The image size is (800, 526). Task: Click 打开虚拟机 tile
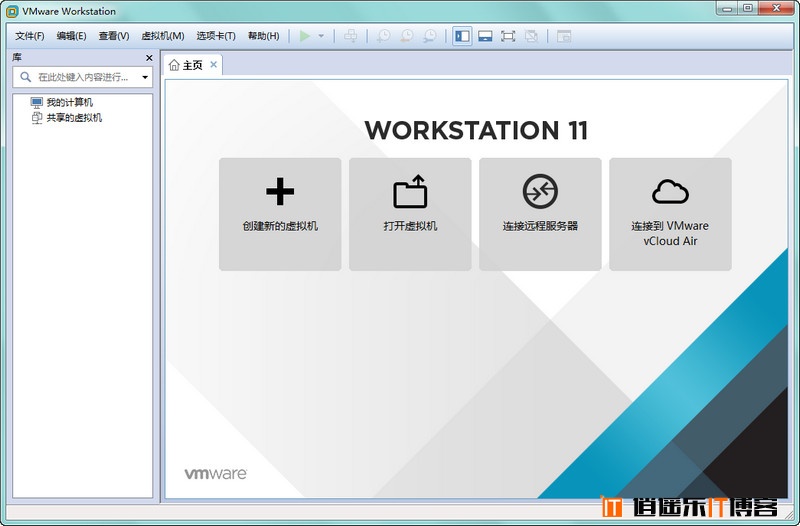pyautogui.click(x=410, y=214)
